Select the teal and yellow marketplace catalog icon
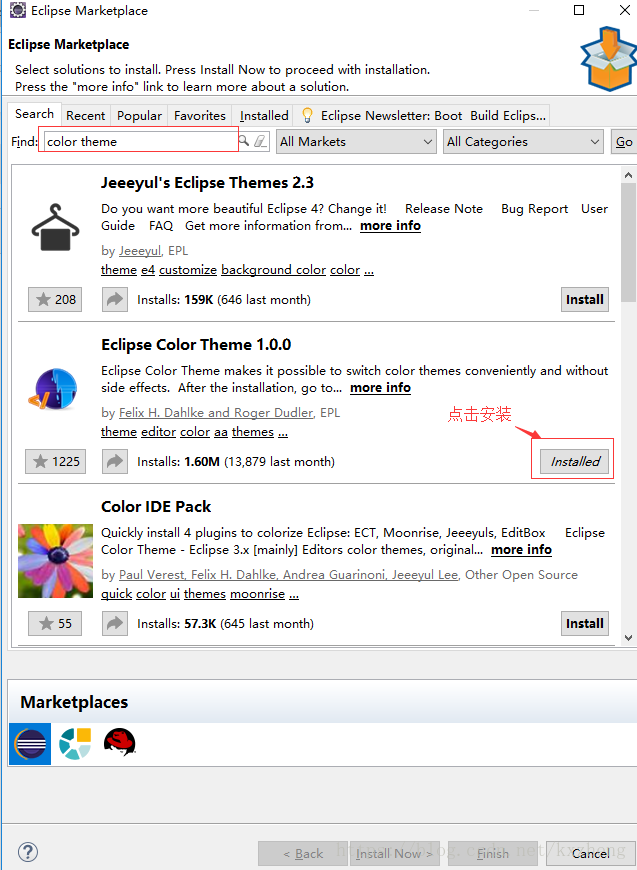 tap(75, 743)
